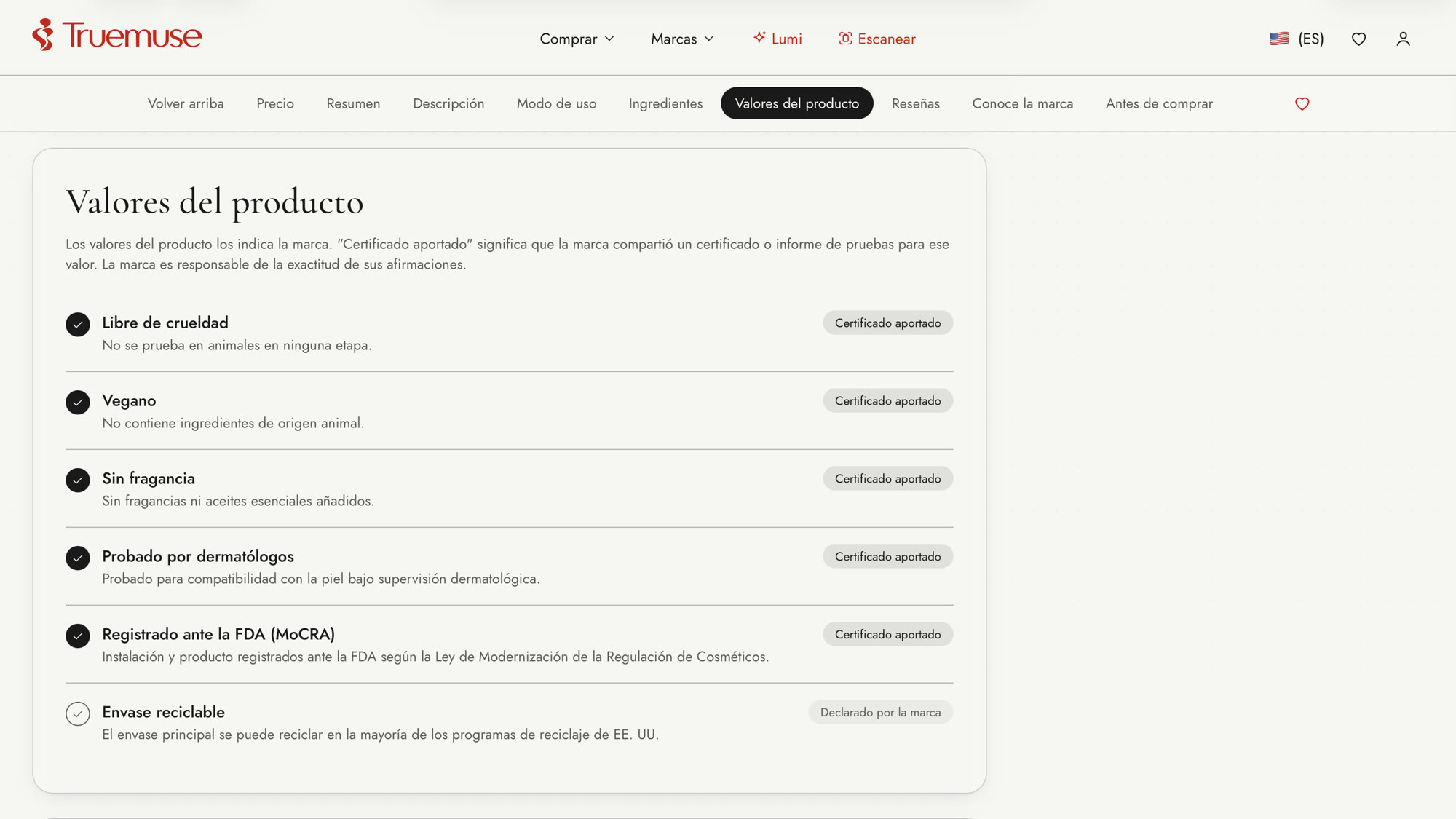Click Certificado aportado badge for Probado por dermatólogos
Screen dimensions: 1456x819
(887, 556)
